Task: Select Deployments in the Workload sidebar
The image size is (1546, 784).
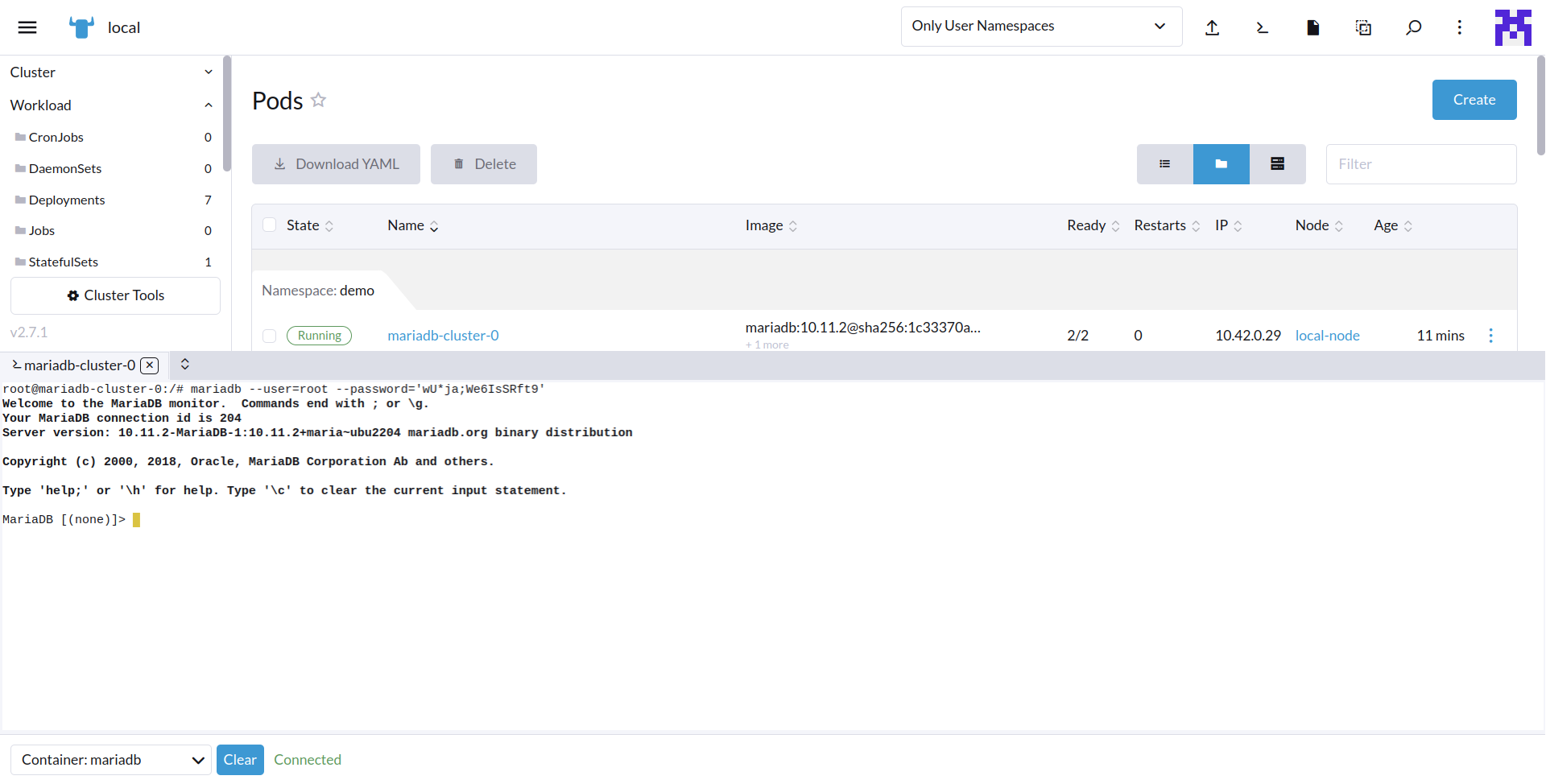Action: (66, 200)
